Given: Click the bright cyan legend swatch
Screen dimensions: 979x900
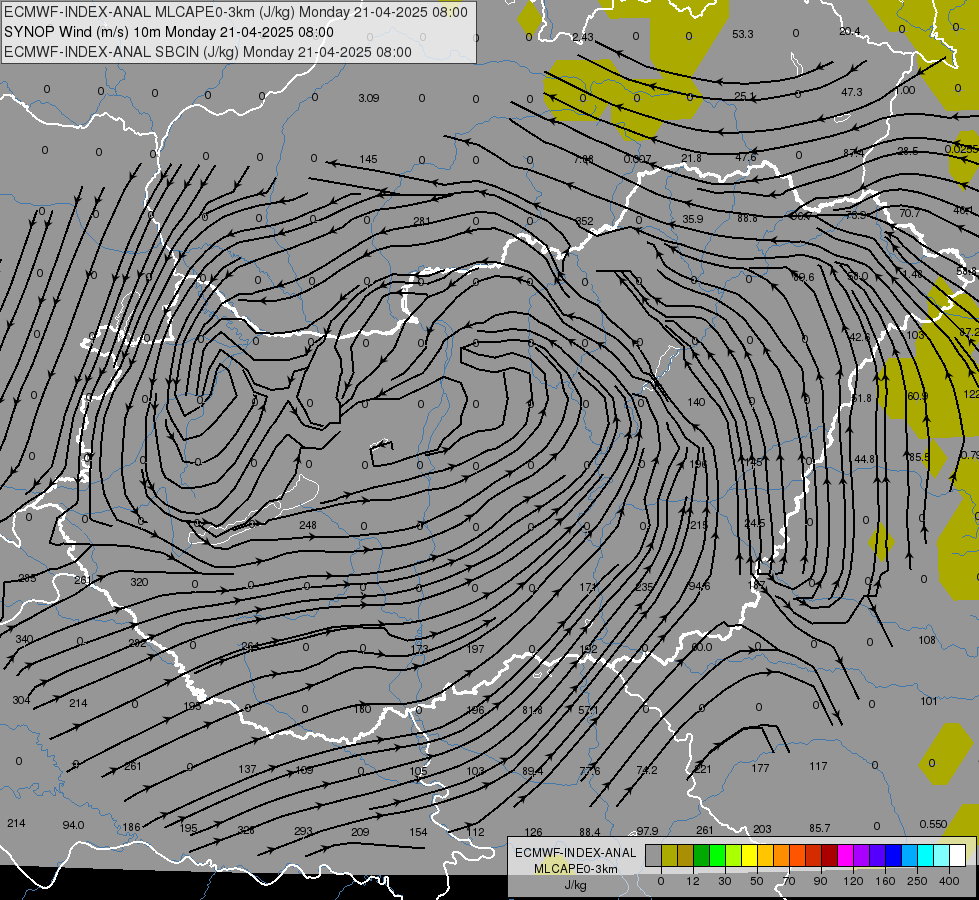Looking at the screenshot, I should pos(925,855).
